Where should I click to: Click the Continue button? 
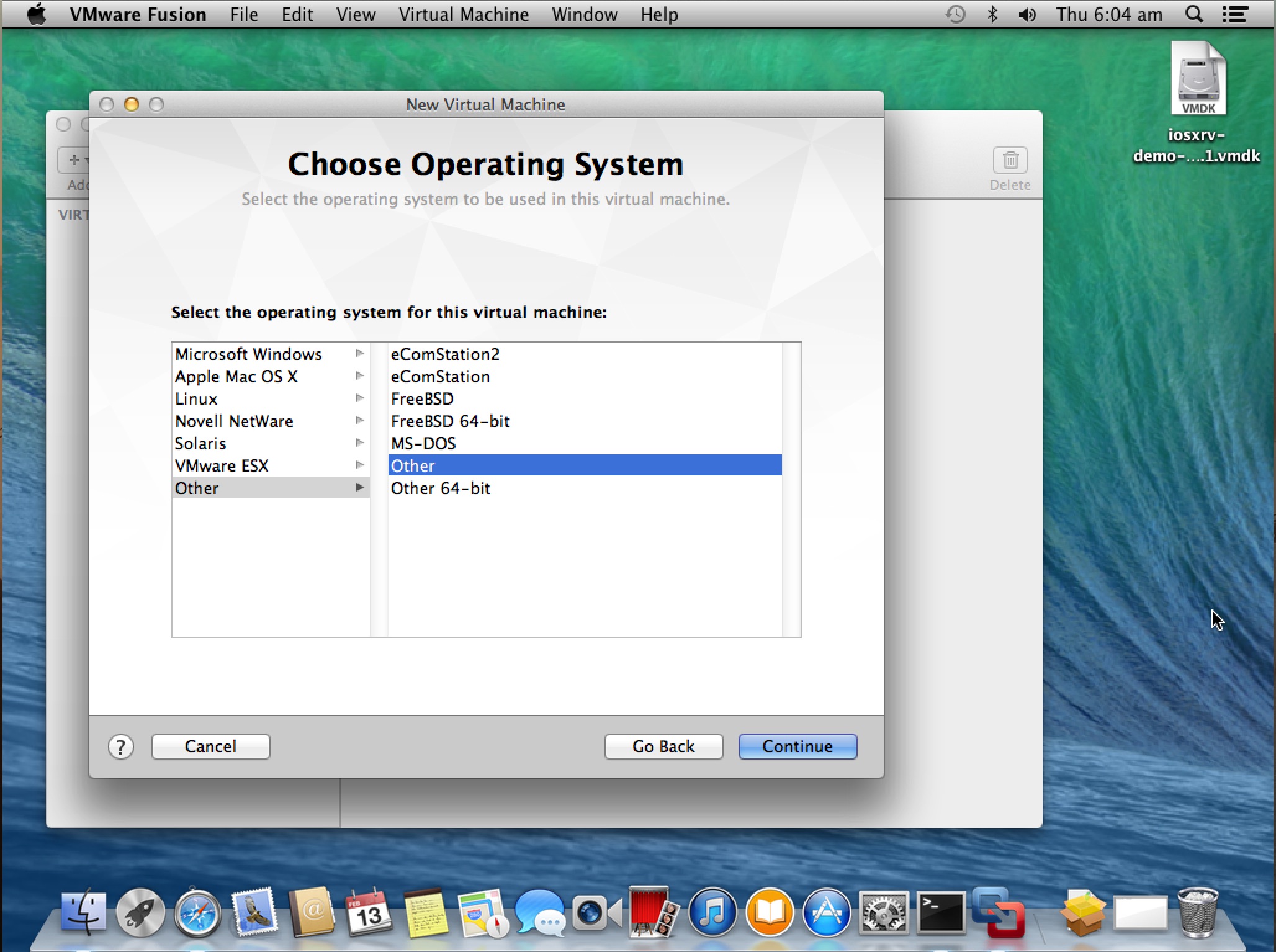[x=798, y=747]
